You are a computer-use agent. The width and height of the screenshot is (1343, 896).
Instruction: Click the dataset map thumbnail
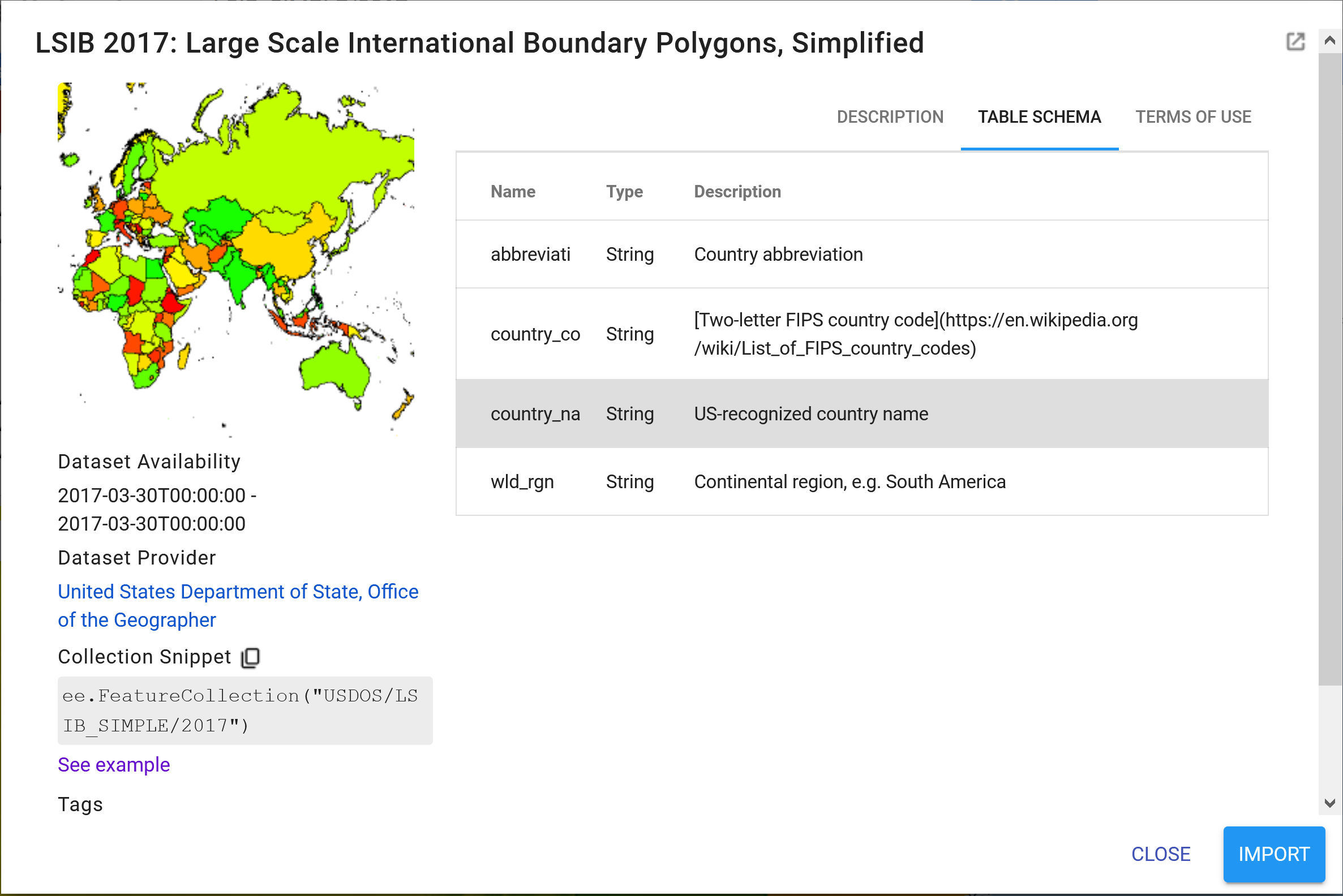click(235, 260)
